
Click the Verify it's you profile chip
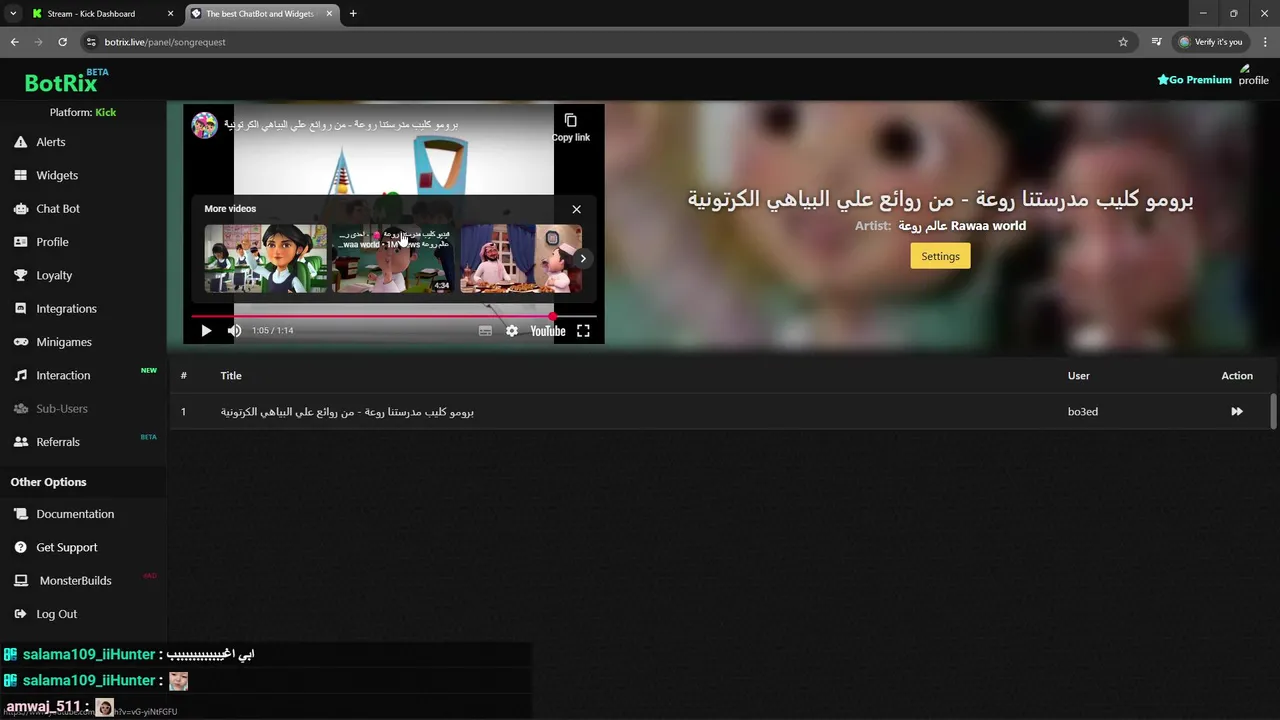coord(1211,42)
